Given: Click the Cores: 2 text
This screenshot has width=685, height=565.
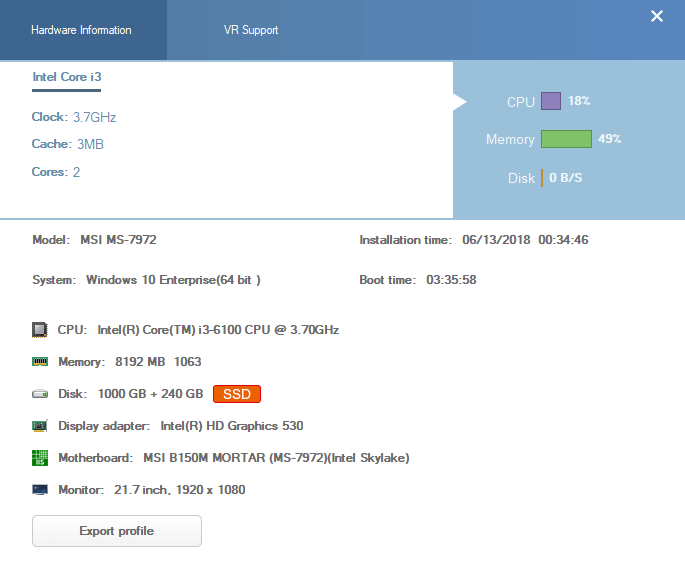Looking at the screenshot, I should point(56,172).
